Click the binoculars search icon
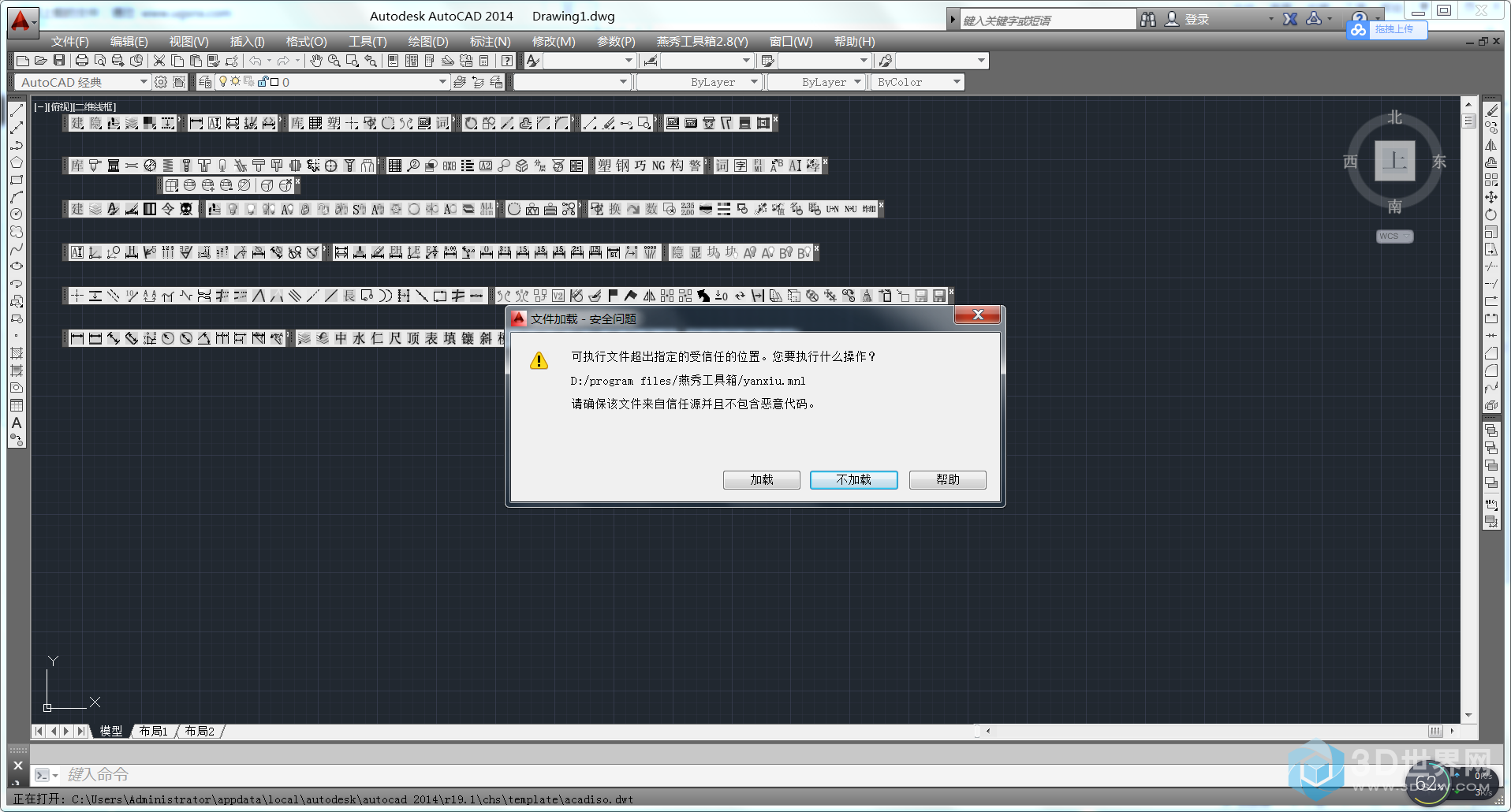This screenshot has width=1511, height=812. tap(1148, 19)
